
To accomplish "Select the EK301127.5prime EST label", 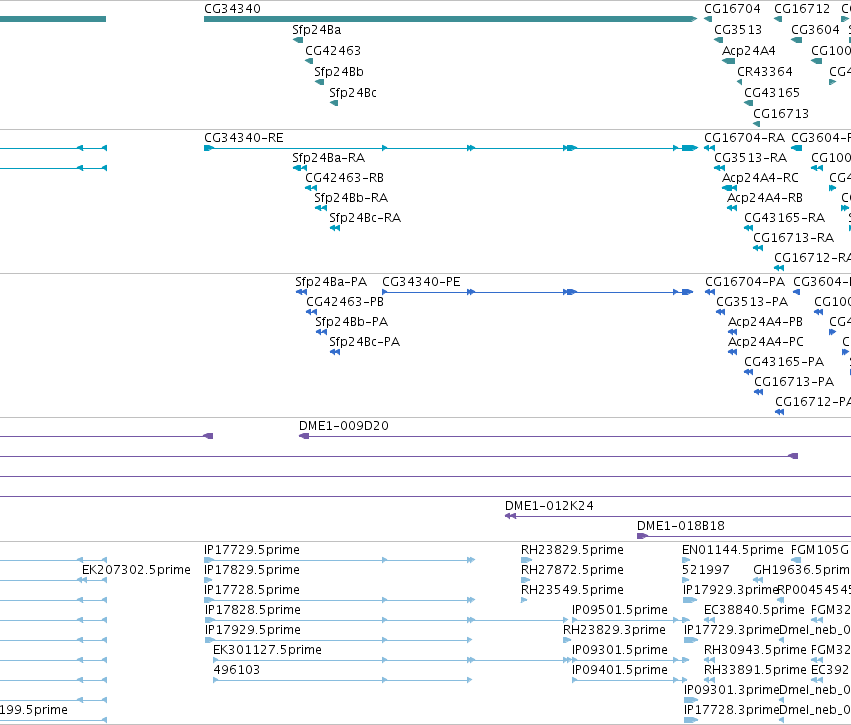I will click(267, 651).
